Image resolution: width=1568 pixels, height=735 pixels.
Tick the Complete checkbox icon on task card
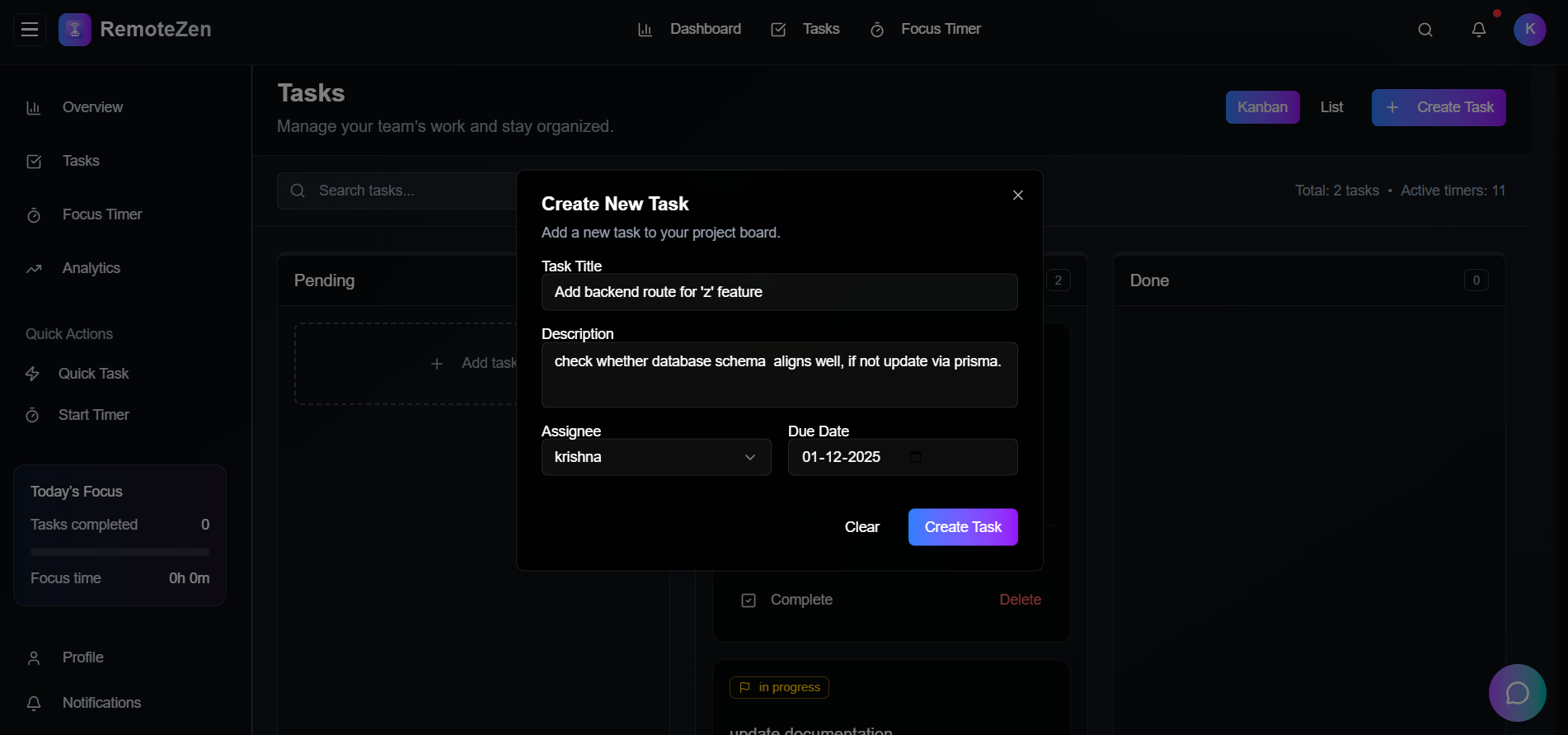[749, 601]
